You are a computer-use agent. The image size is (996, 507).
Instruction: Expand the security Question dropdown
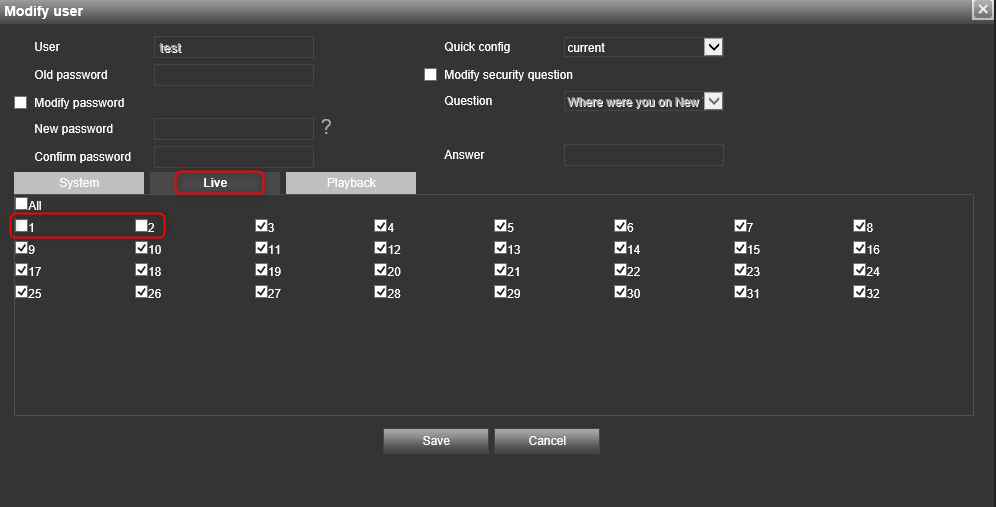coord(713,101)
